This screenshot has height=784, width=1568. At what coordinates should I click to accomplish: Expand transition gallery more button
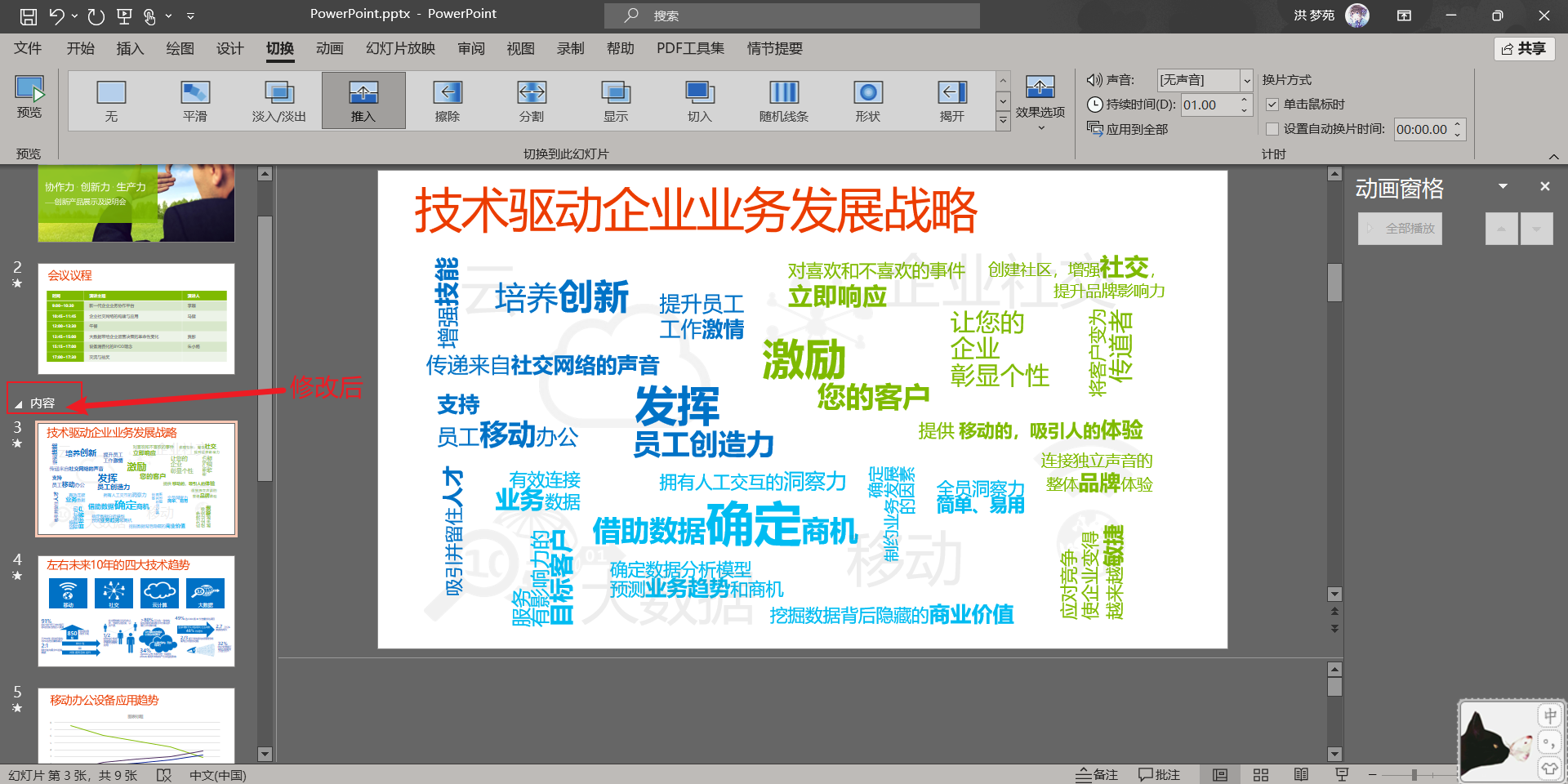1004,121
